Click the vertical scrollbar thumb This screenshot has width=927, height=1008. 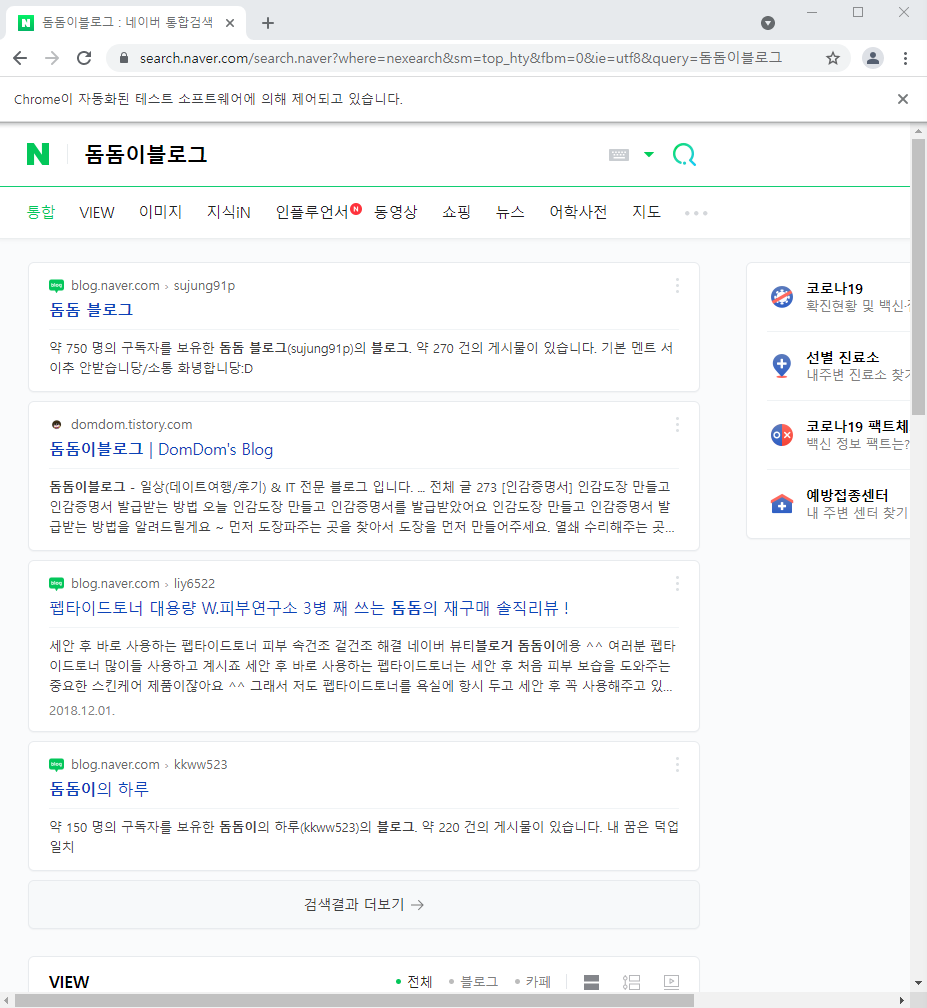919,276
